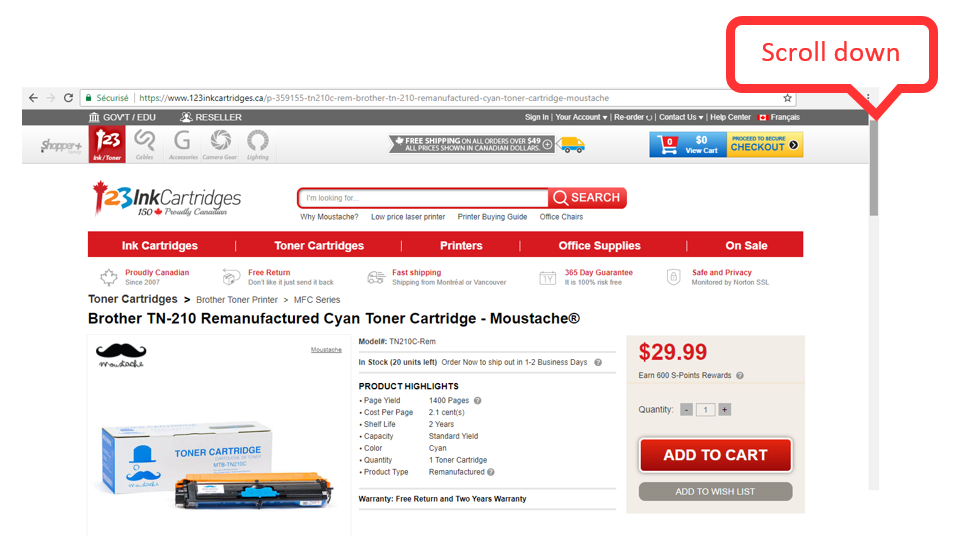
Task: Click the browser back arrow
Action: (33, 97)
